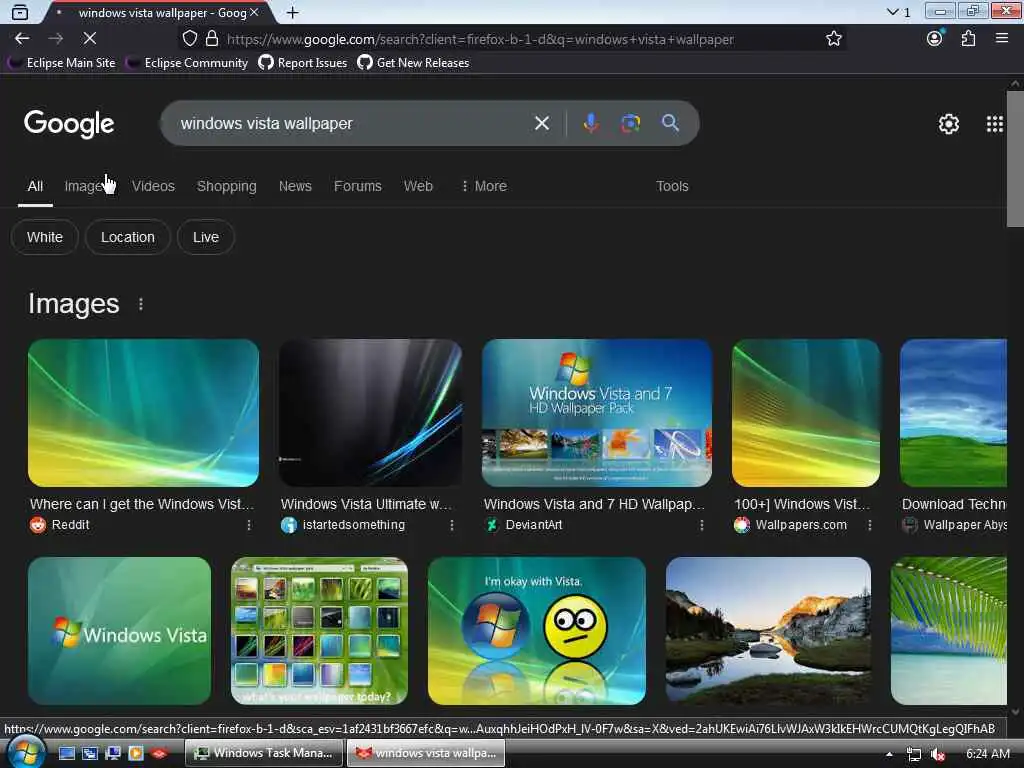The height and width of the screenshot is (768, 1024).
Task: Go to Google home via logo
Action: click(69, 124)
